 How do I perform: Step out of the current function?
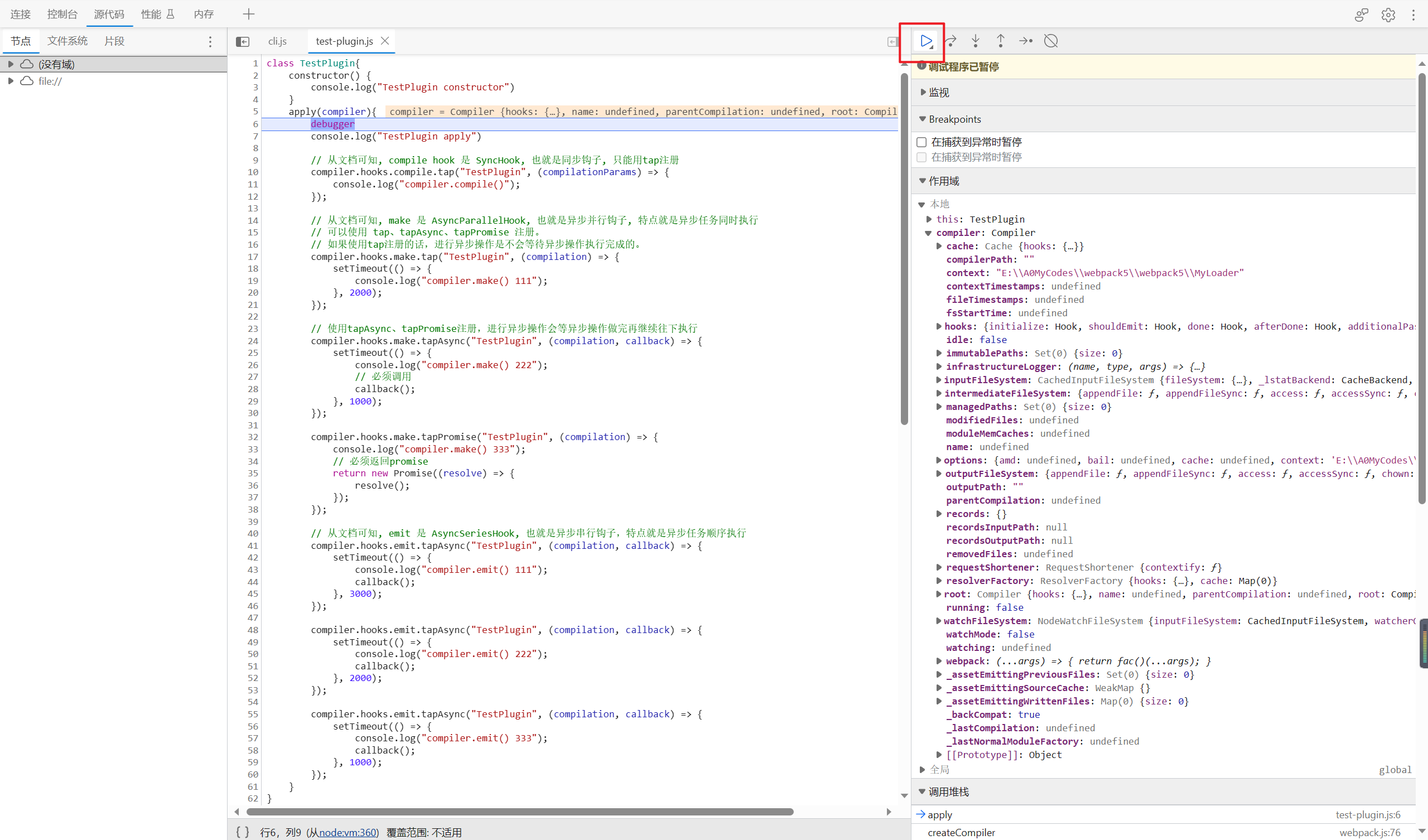(1000, 41)
